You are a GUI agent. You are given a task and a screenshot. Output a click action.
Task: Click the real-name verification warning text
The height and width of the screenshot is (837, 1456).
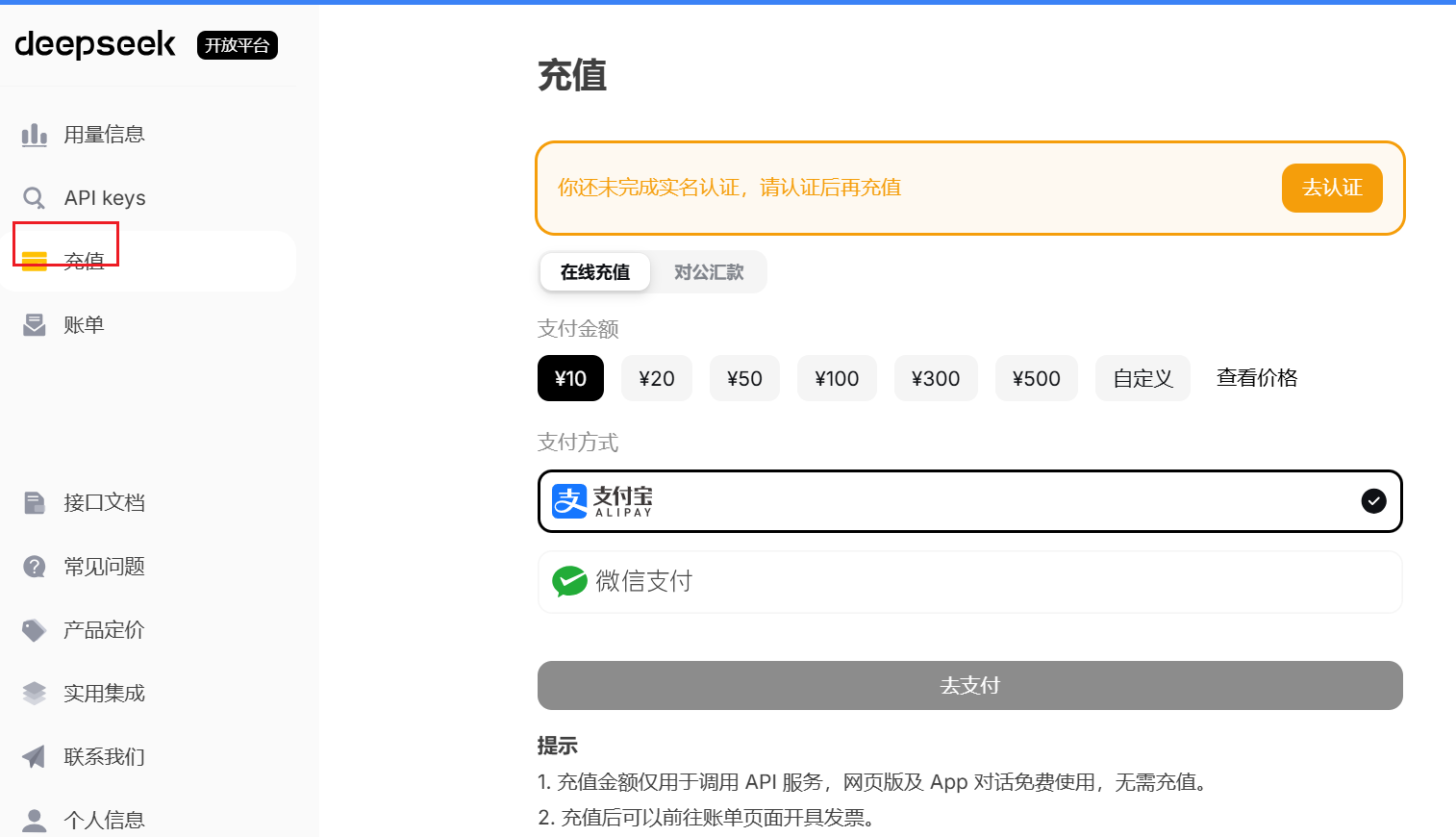(730, 188)
